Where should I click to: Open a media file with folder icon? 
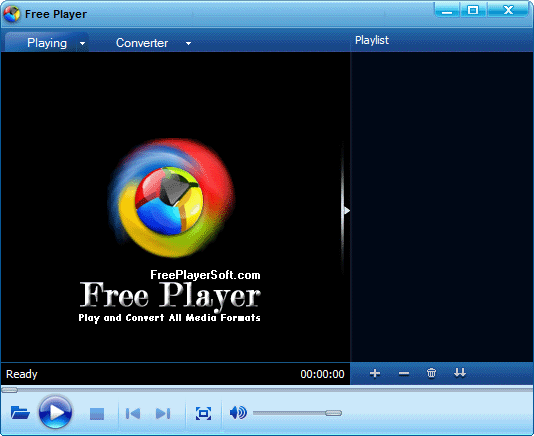coord(20,412)
